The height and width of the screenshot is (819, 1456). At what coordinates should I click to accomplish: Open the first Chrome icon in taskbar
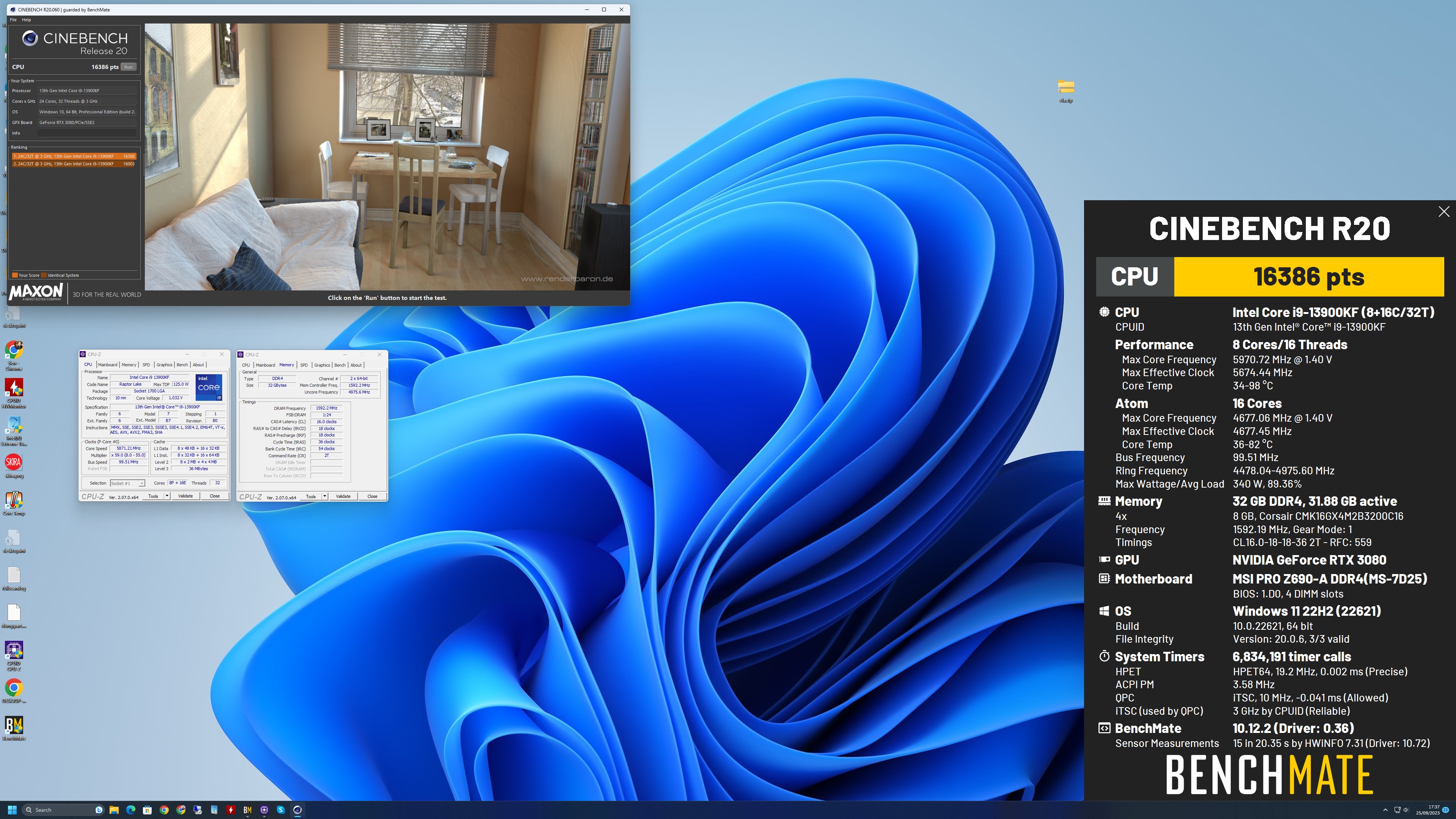[x=164, y=810]
